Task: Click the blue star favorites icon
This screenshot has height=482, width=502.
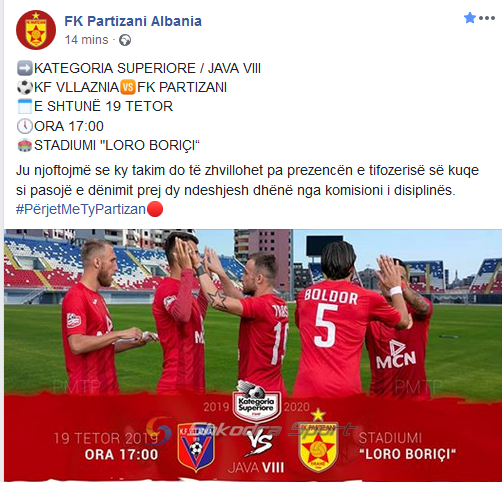Action: tap(470, 18)
